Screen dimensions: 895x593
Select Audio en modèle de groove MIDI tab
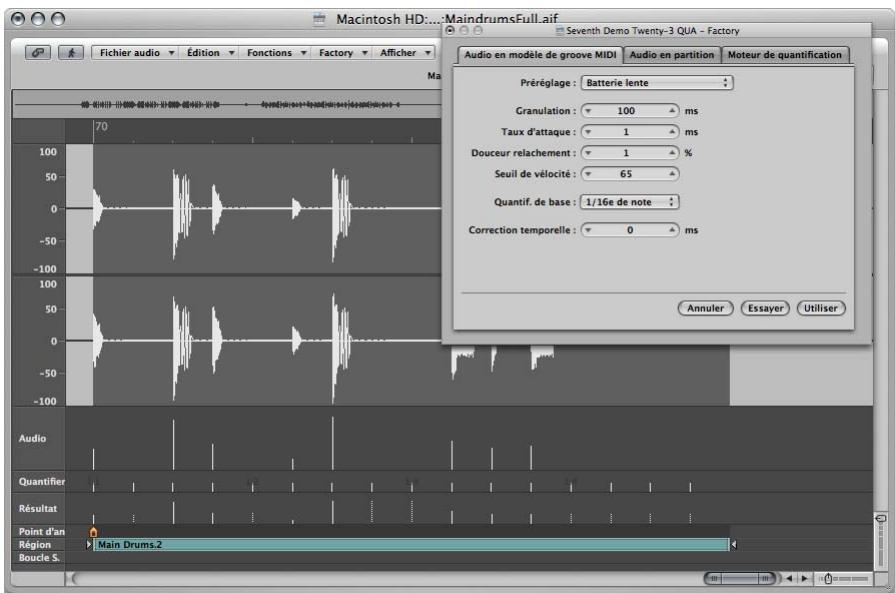(540, 55)
